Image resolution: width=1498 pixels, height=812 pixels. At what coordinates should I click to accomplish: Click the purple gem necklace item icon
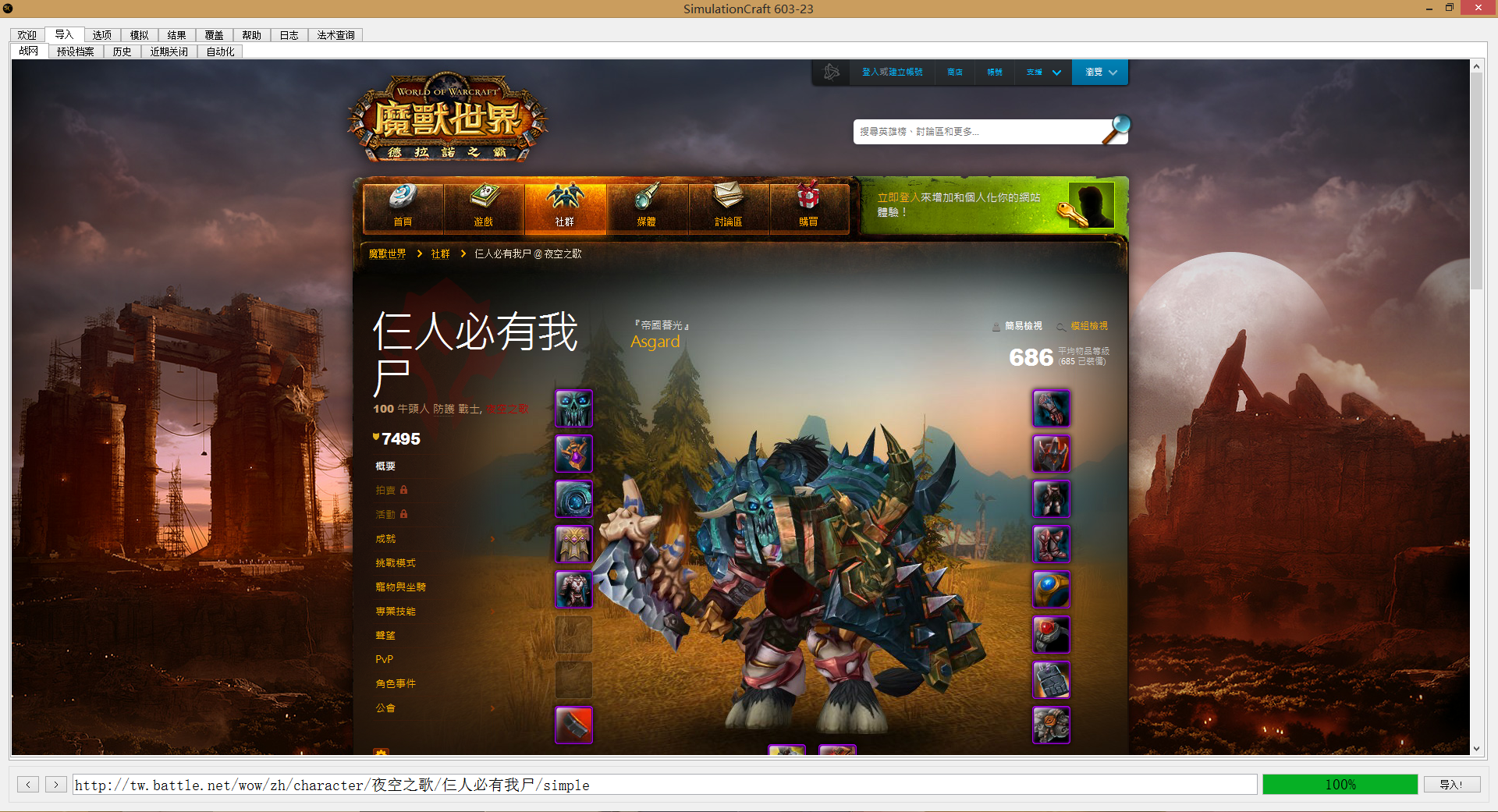573,454
